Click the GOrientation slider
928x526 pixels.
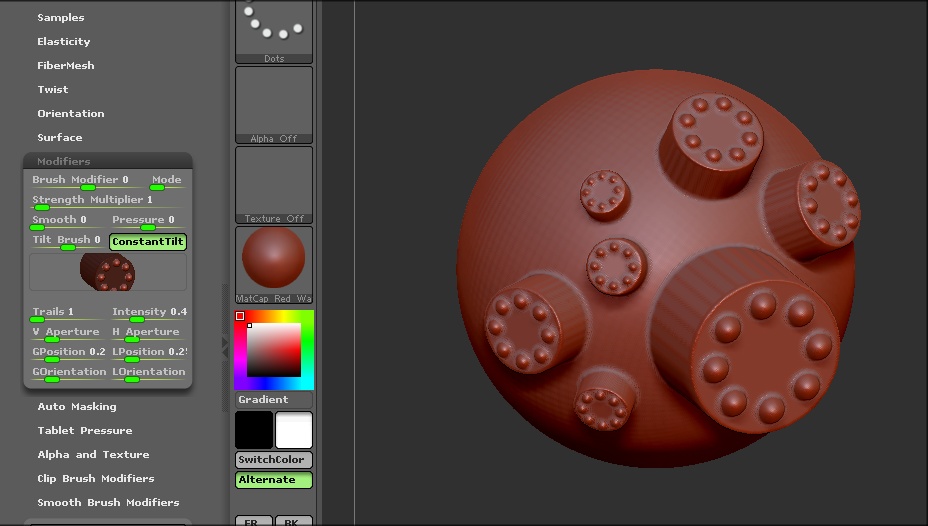click(x=68, y=373)
